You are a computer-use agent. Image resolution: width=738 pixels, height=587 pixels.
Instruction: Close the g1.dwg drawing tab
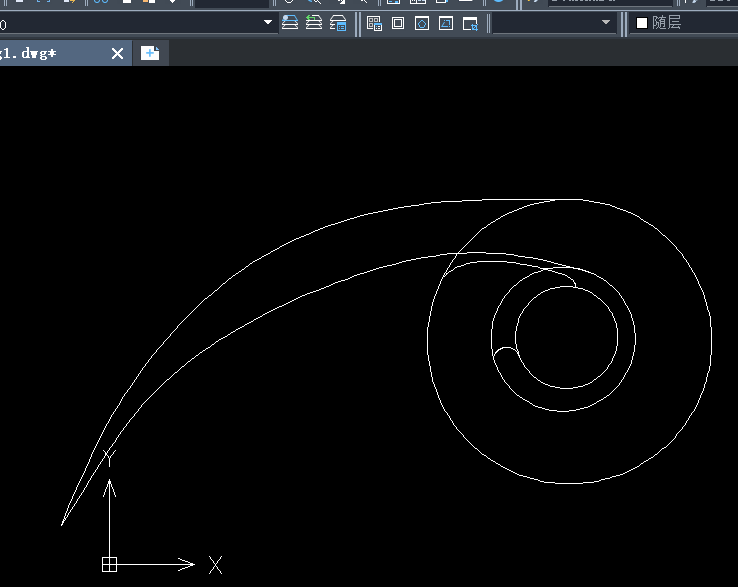click(117, 54)
